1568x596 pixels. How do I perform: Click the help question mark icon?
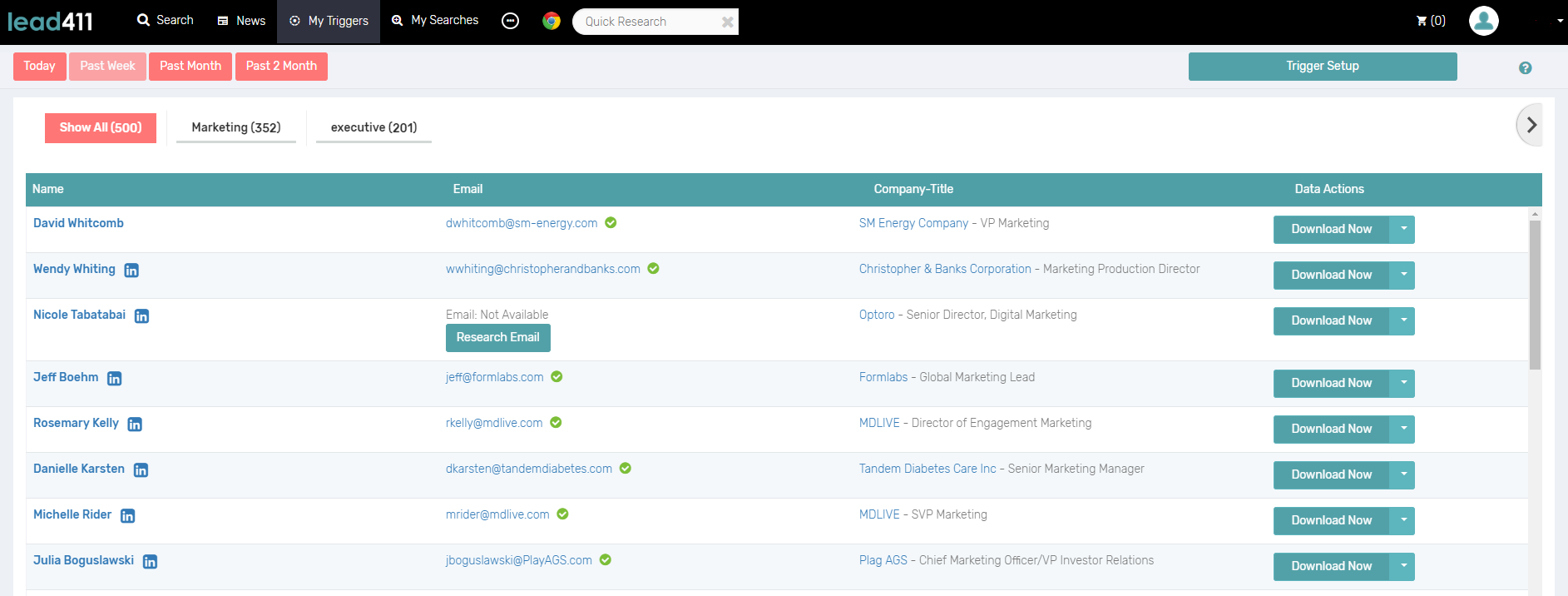[1525, 68]
